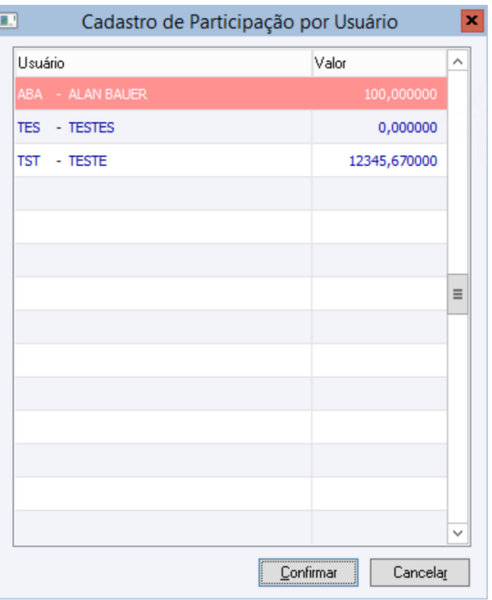Select the TST - TESTE row
Screen dimensions: 492x600
pyautogui.click(x=231, y=161)
